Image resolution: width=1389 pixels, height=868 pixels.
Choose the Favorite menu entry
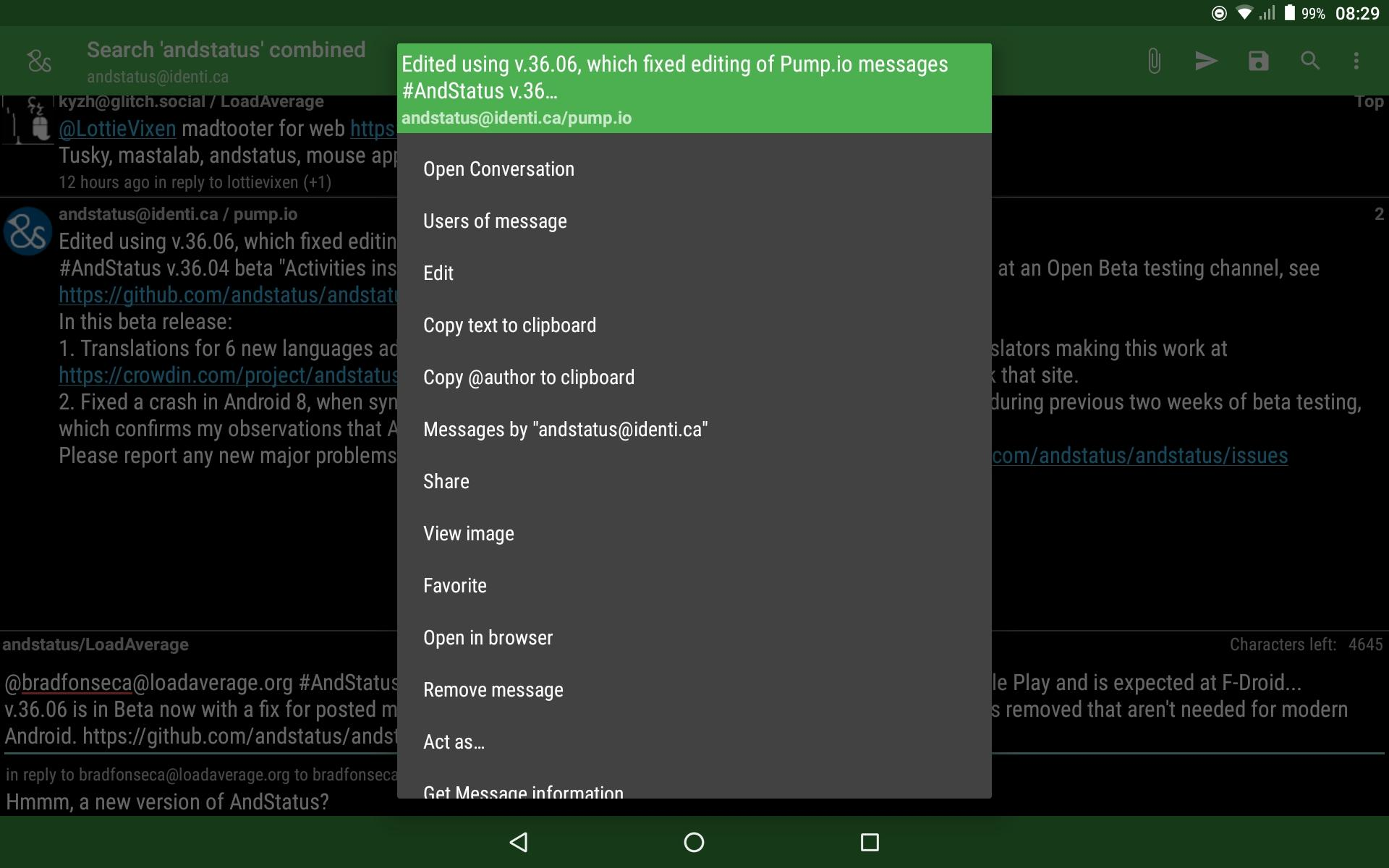point(694,586)
